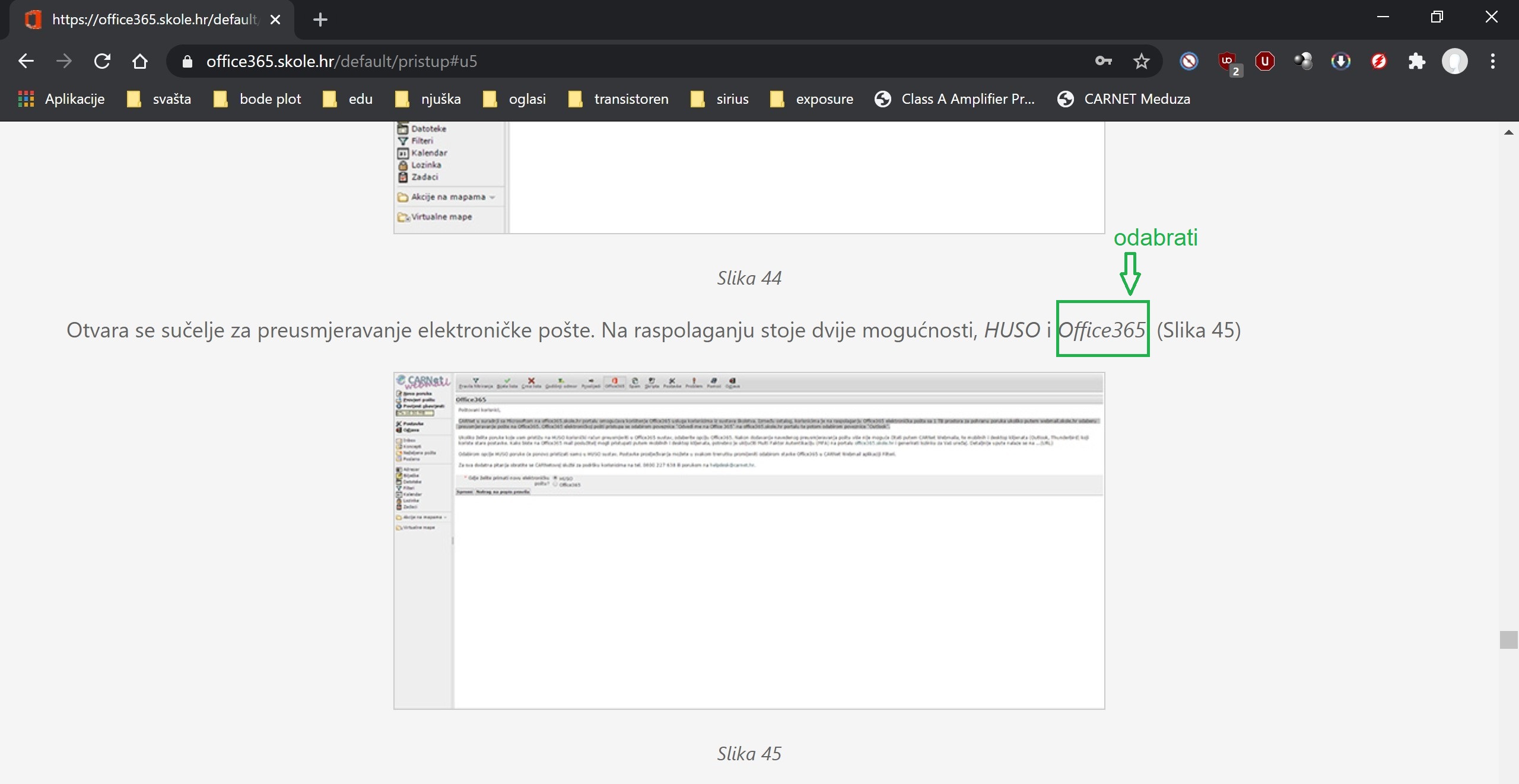Click the HUSO italic text

click(x=1012, y=330)
